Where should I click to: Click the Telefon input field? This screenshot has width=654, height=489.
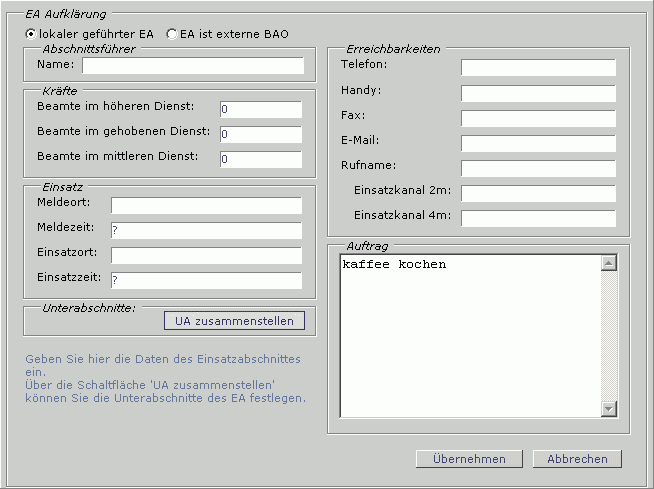click(538, 67)
